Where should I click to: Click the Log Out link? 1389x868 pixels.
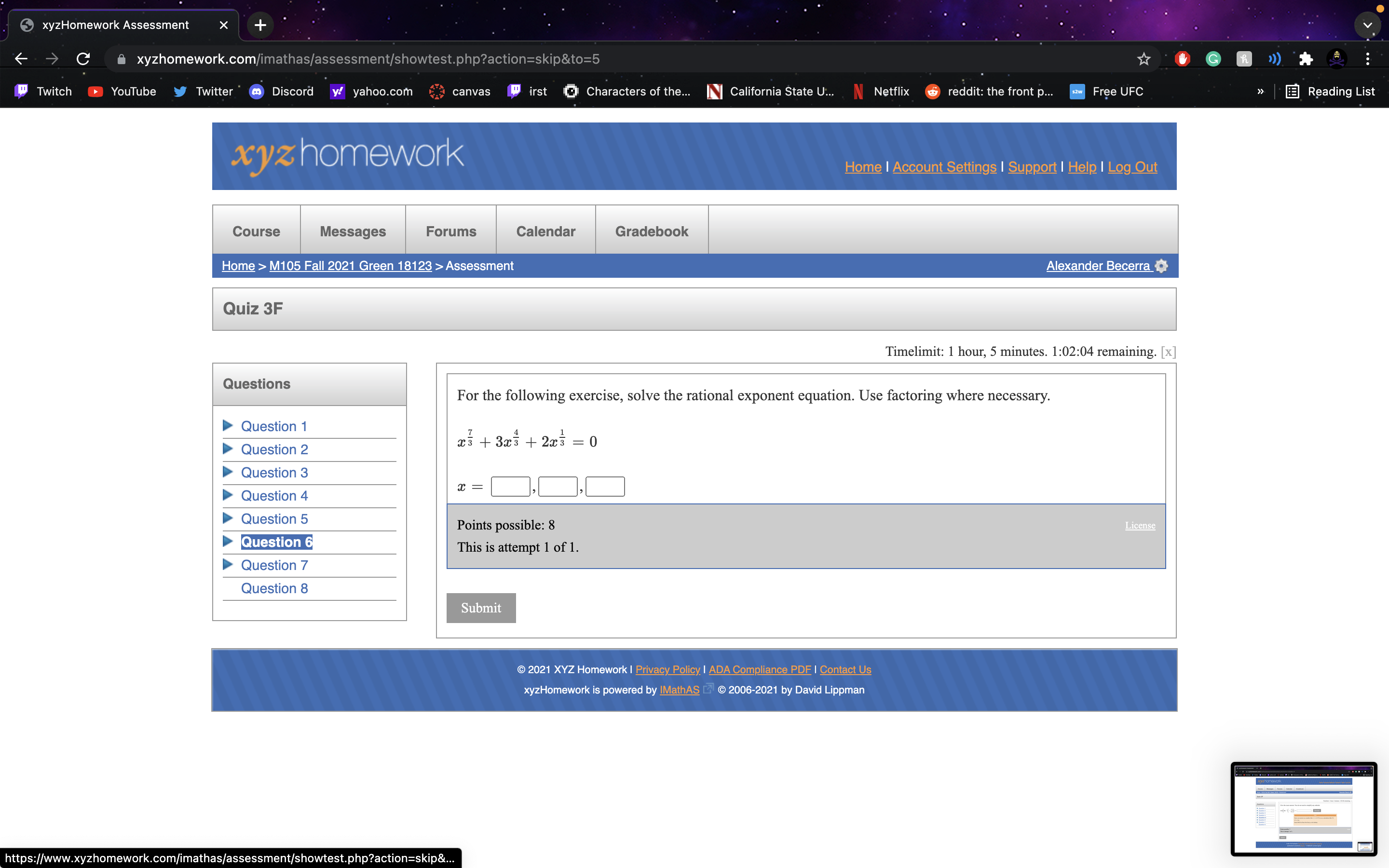click(1132, 167)
